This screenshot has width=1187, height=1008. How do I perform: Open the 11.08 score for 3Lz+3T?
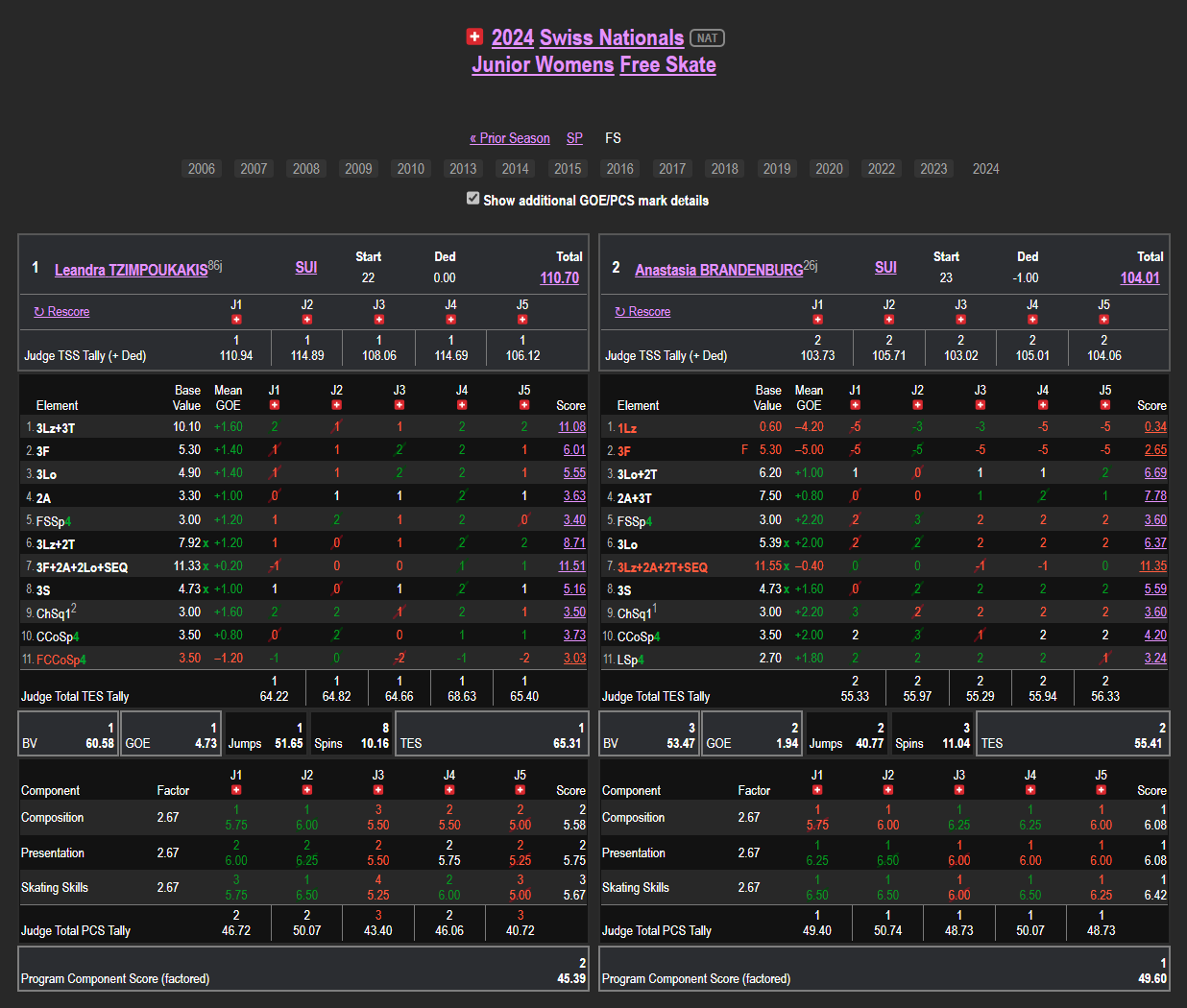point(571,427)
